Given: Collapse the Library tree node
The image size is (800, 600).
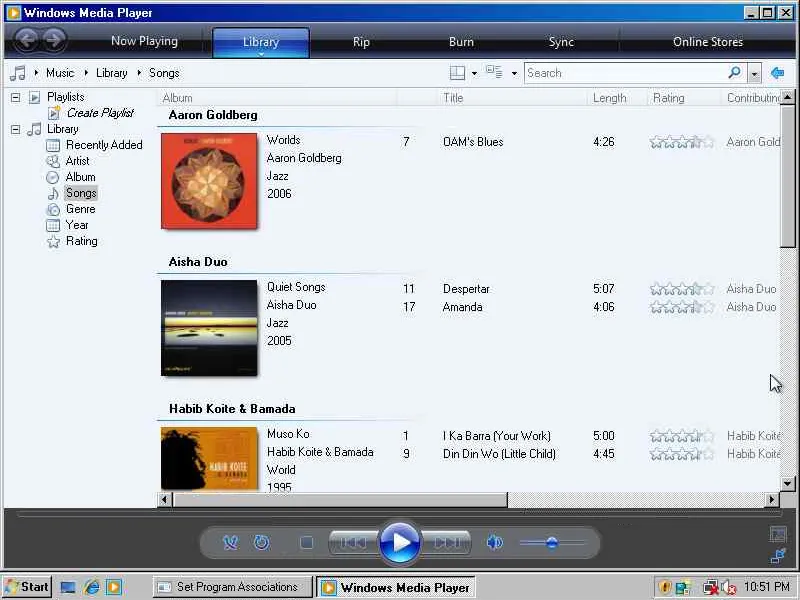Looking at the screenshot, I should click(x=15, y=129).
